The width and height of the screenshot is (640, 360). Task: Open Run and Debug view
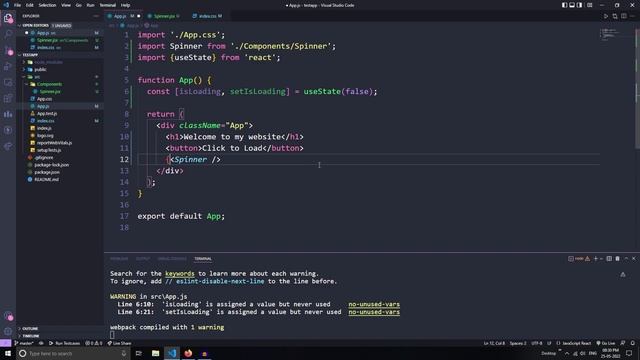(8, 67)
